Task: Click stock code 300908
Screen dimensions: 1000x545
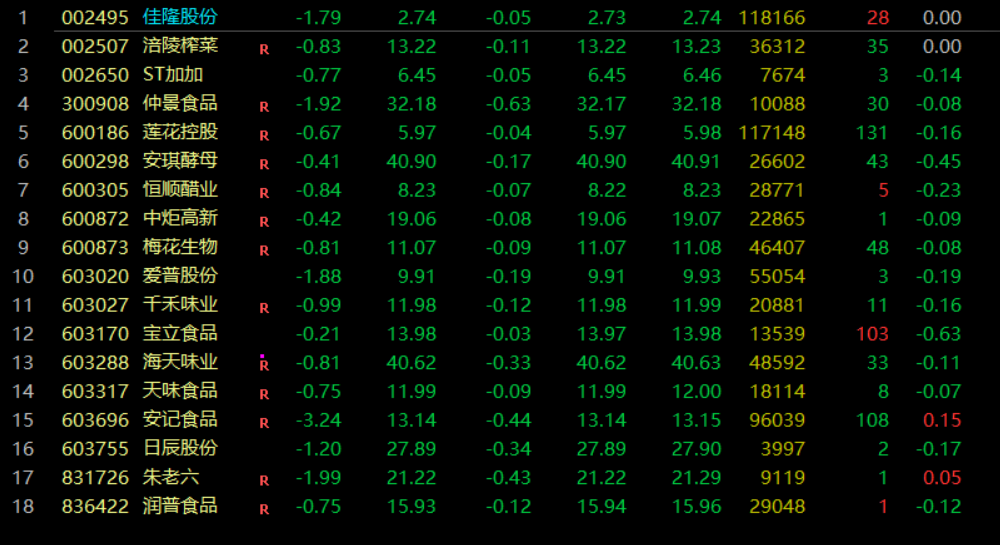Action: coord(95,104)
